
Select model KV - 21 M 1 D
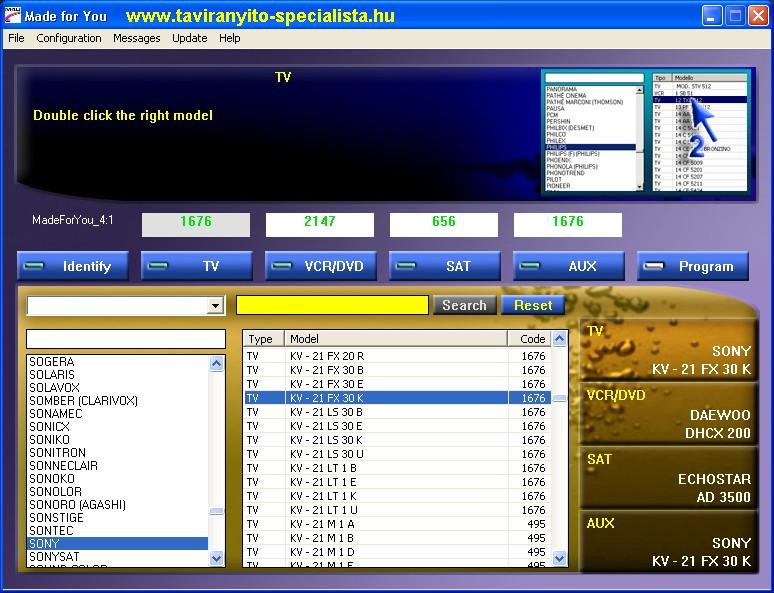pos(397,552)
